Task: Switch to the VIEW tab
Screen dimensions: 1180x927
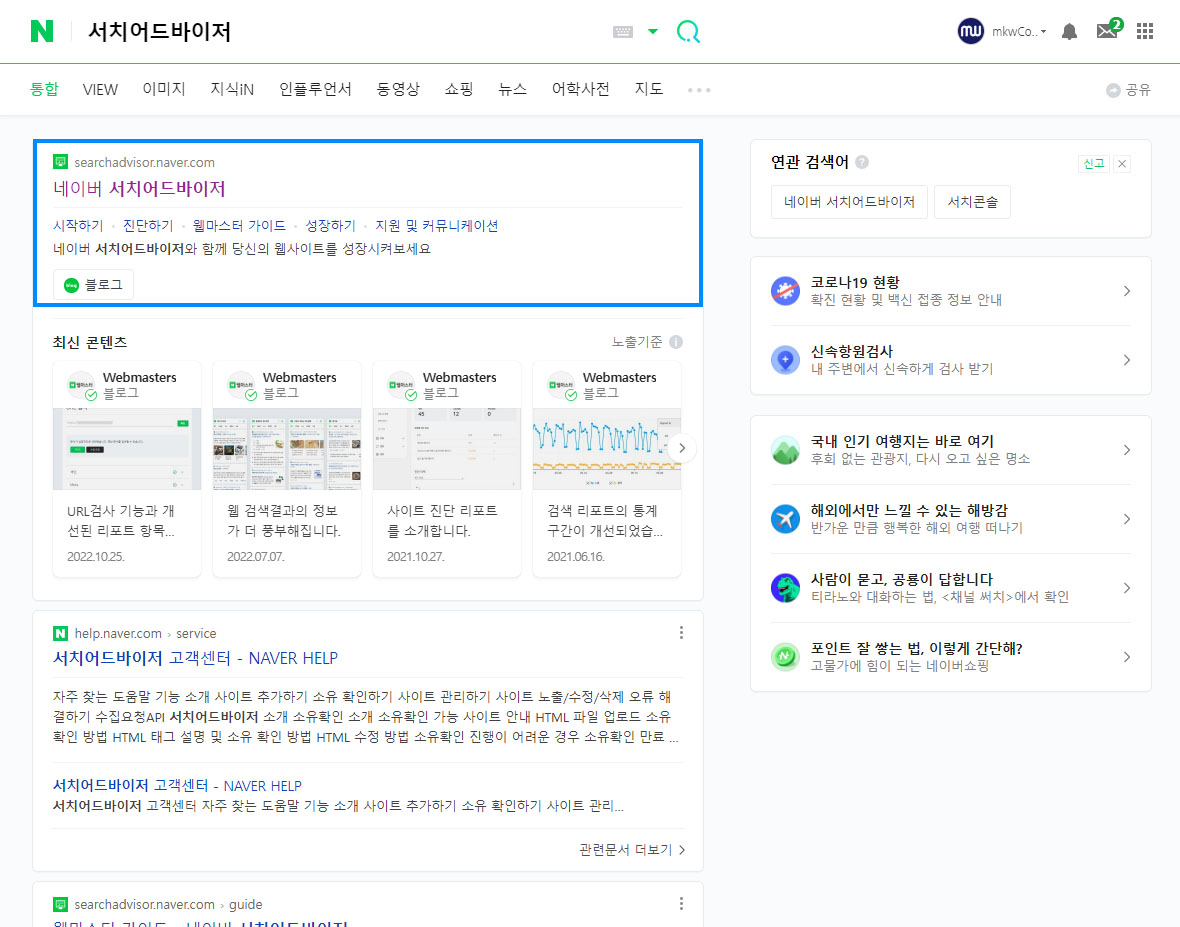Action: click(x=100, y=90)
